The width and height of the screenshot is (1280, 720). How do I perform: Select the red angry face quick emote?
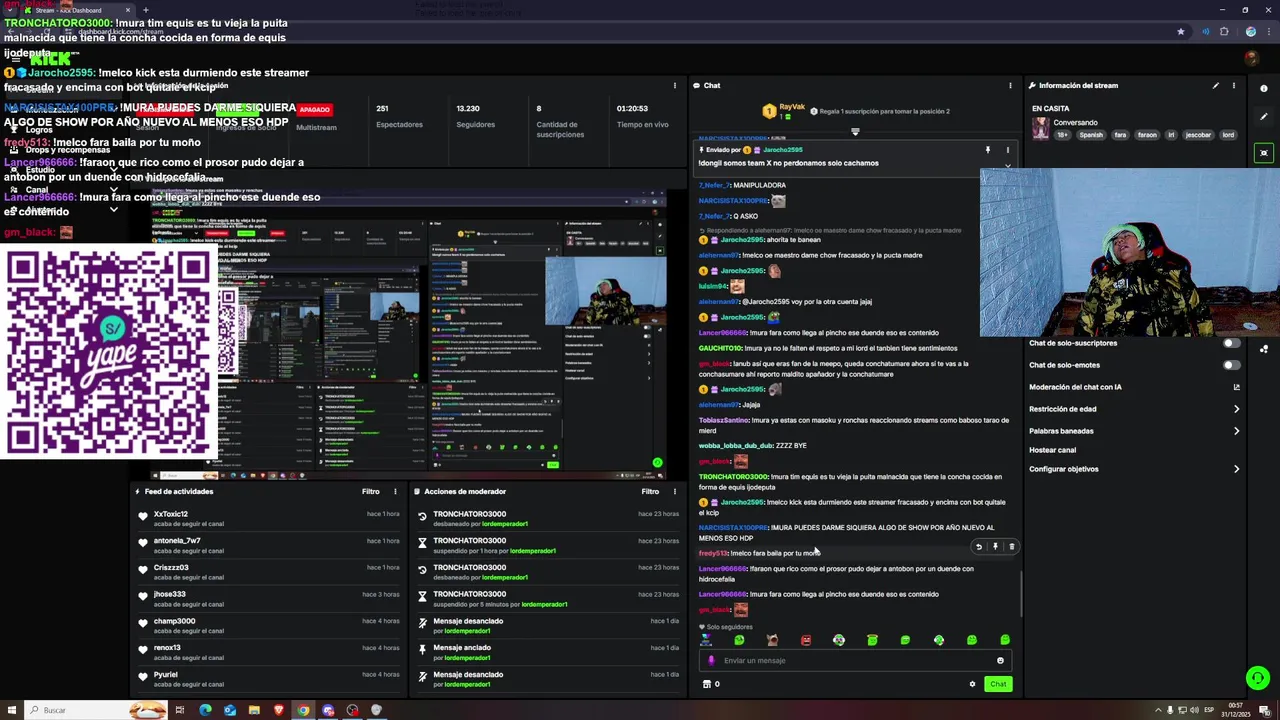806,640
